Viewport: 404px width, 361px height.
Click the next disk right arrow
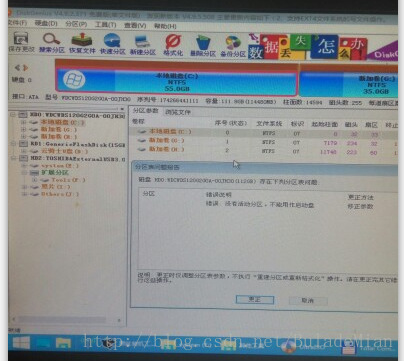click(25, 68)
